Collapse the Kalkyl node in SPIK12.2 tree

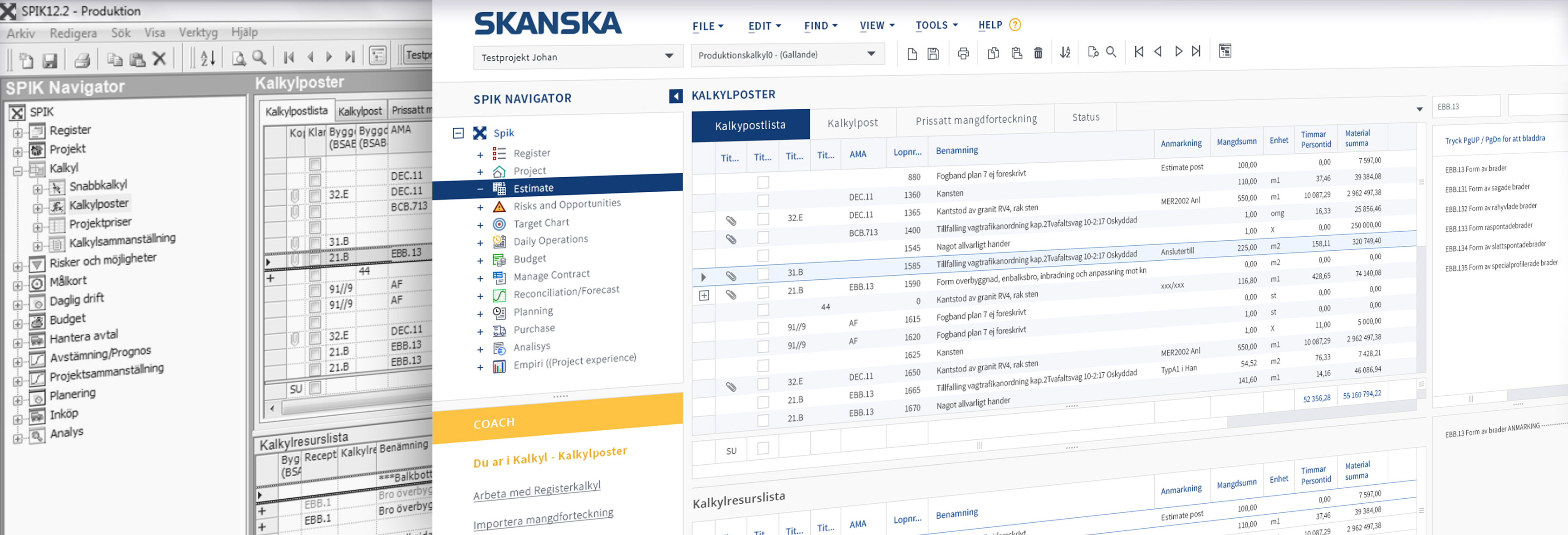pos(17,171)
